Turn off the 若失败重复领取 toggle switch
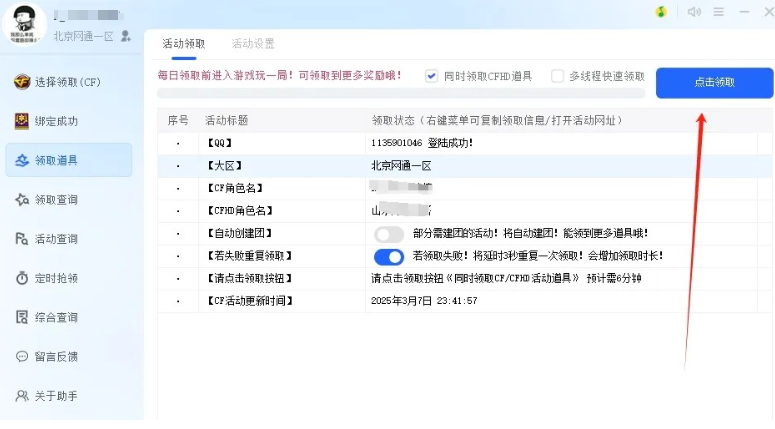 point(388,256)
